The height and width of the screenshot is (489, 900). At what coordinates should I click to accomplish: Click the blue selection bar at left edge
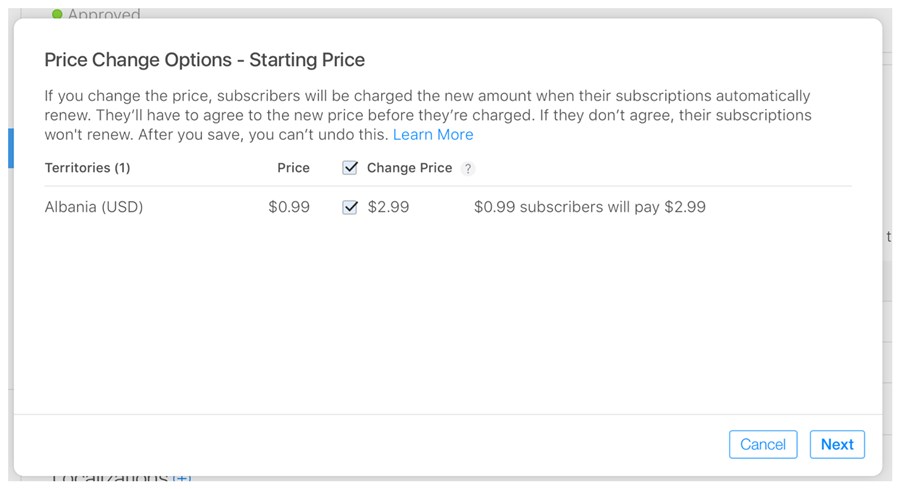pos(10,148)
